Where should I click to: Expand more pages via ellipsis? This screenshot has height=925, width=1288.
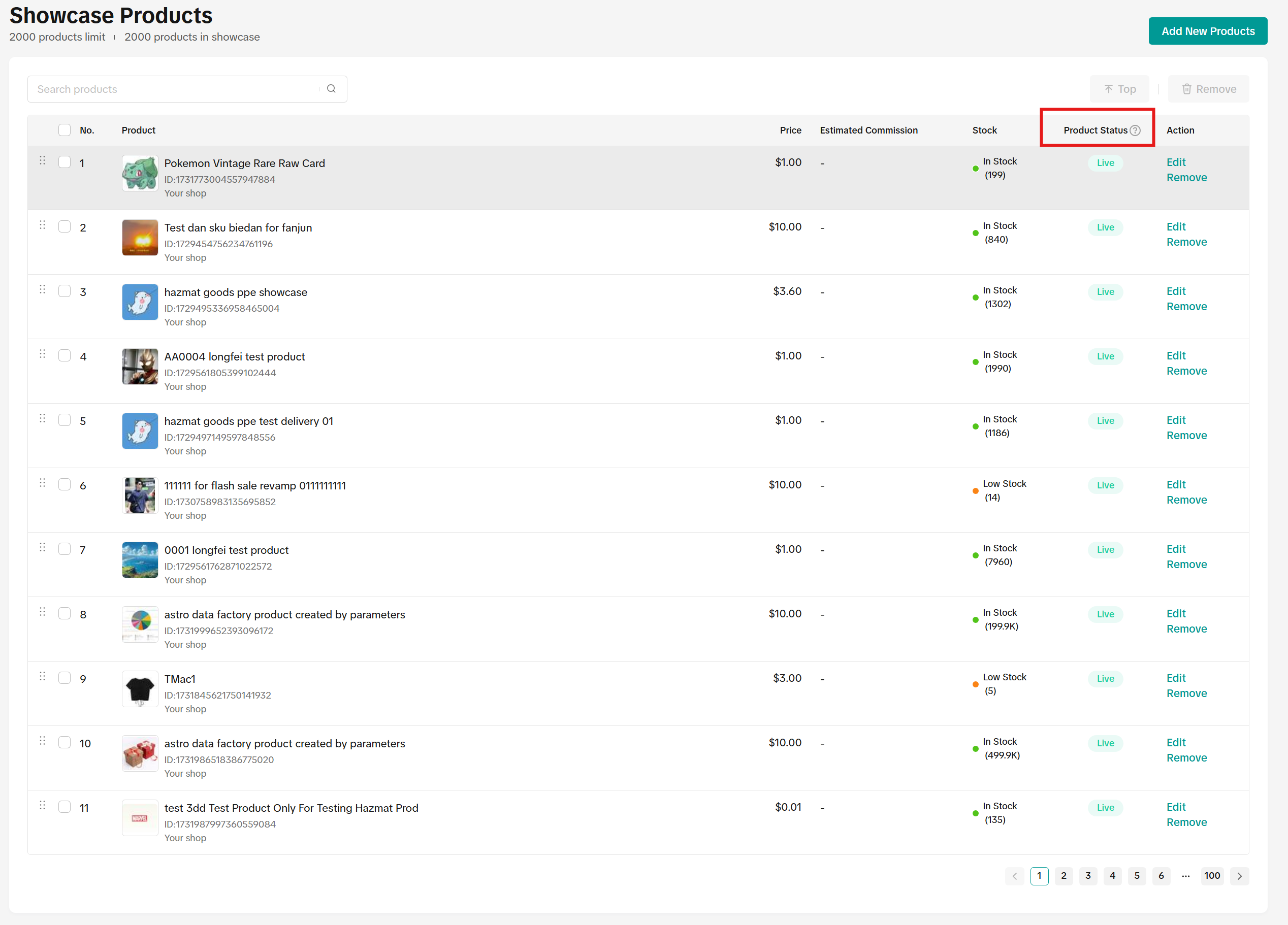click(1185, 876)
